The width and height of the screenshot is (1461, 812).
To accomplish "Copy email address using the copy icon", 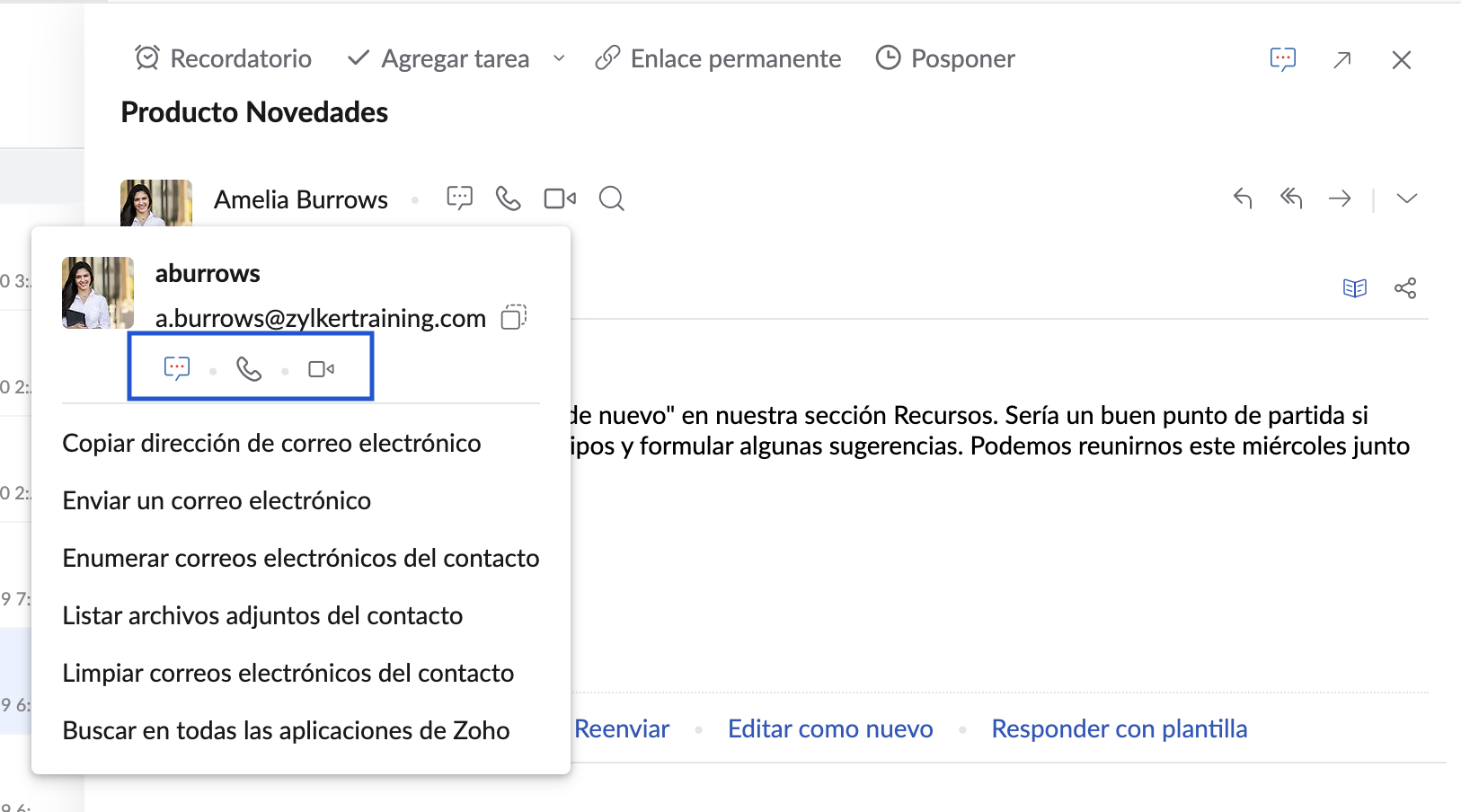I will click(x=513, y=317).
